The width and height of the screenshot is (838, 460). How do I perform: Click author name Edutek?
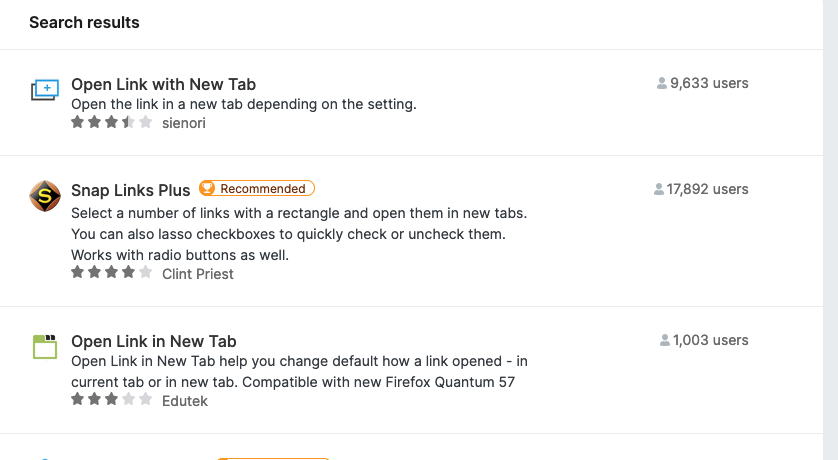click(x=185, y=400)
